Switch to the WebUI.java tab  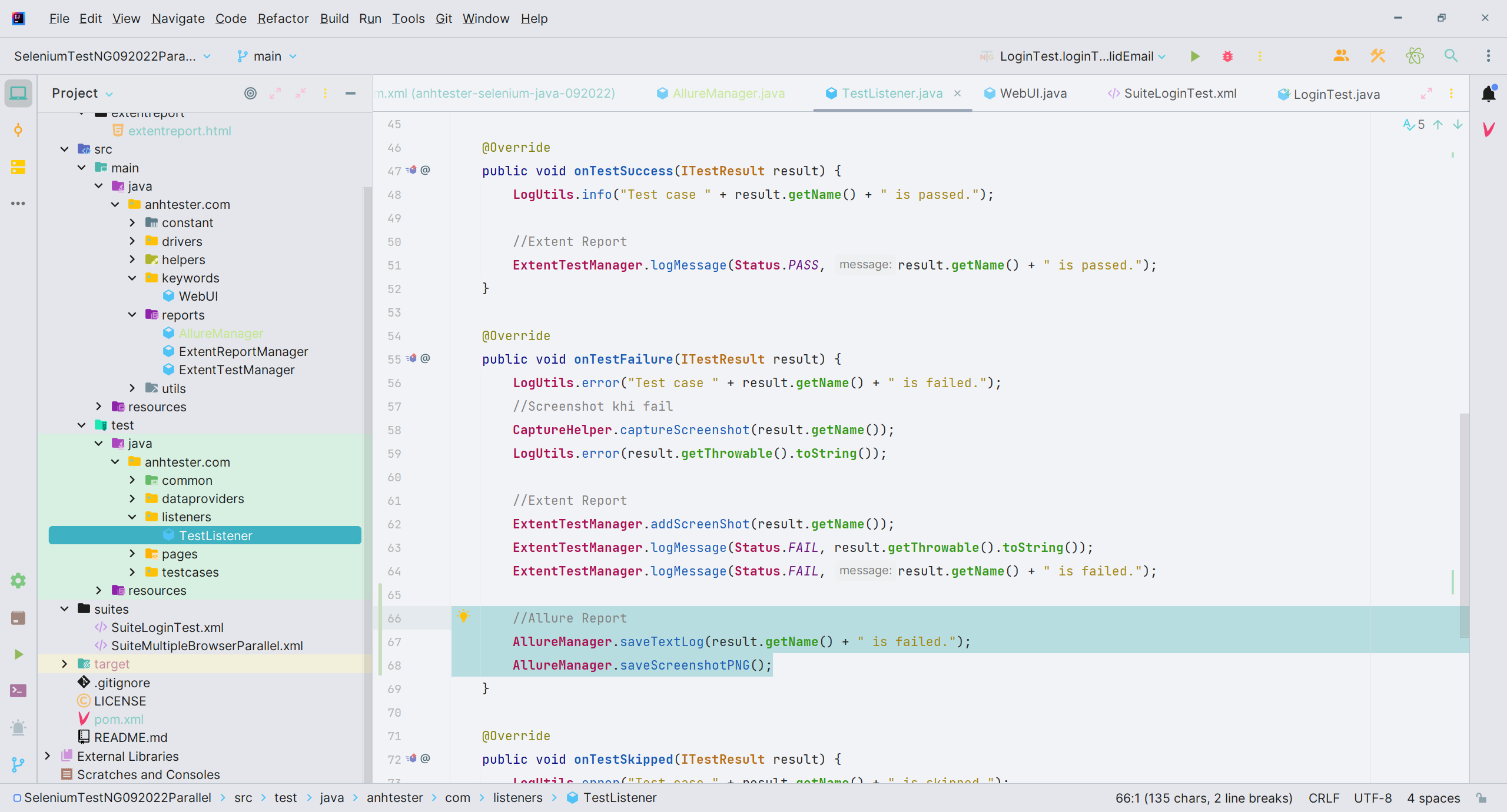click(x=1033, y=94)
